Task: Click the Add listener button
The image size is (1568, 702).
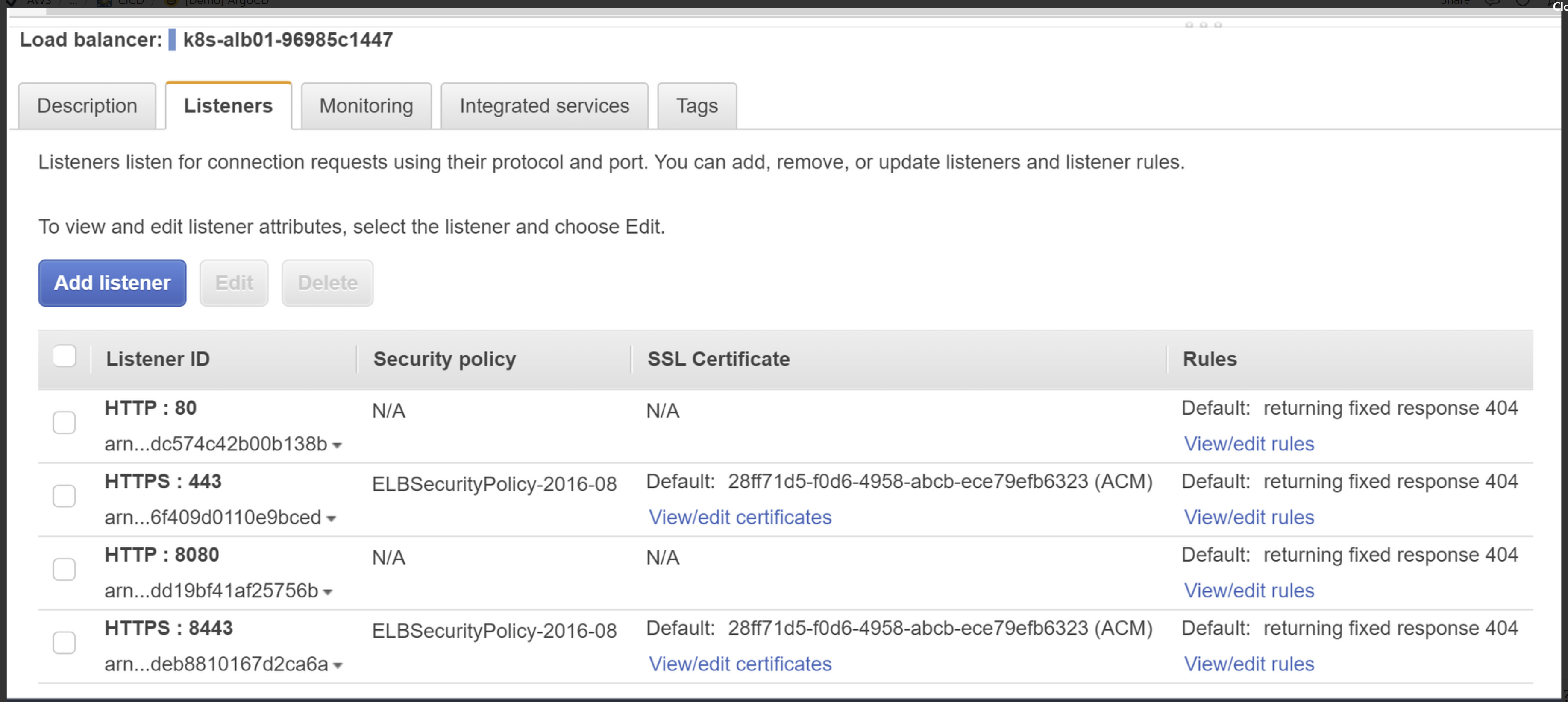Action: point(112,283)
